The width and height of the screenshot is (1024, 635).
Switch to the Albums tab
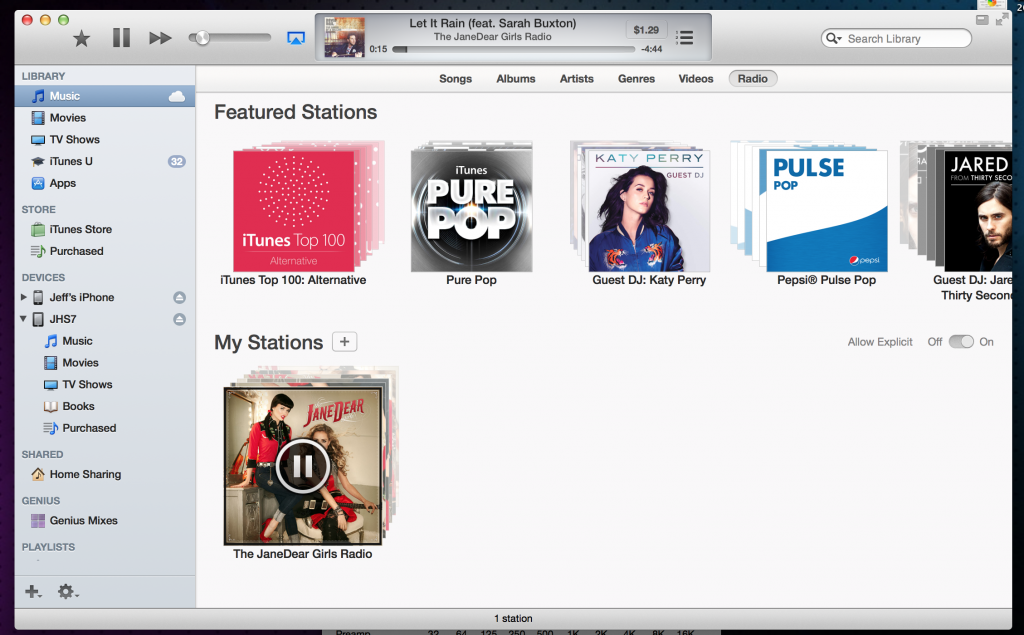515,78
